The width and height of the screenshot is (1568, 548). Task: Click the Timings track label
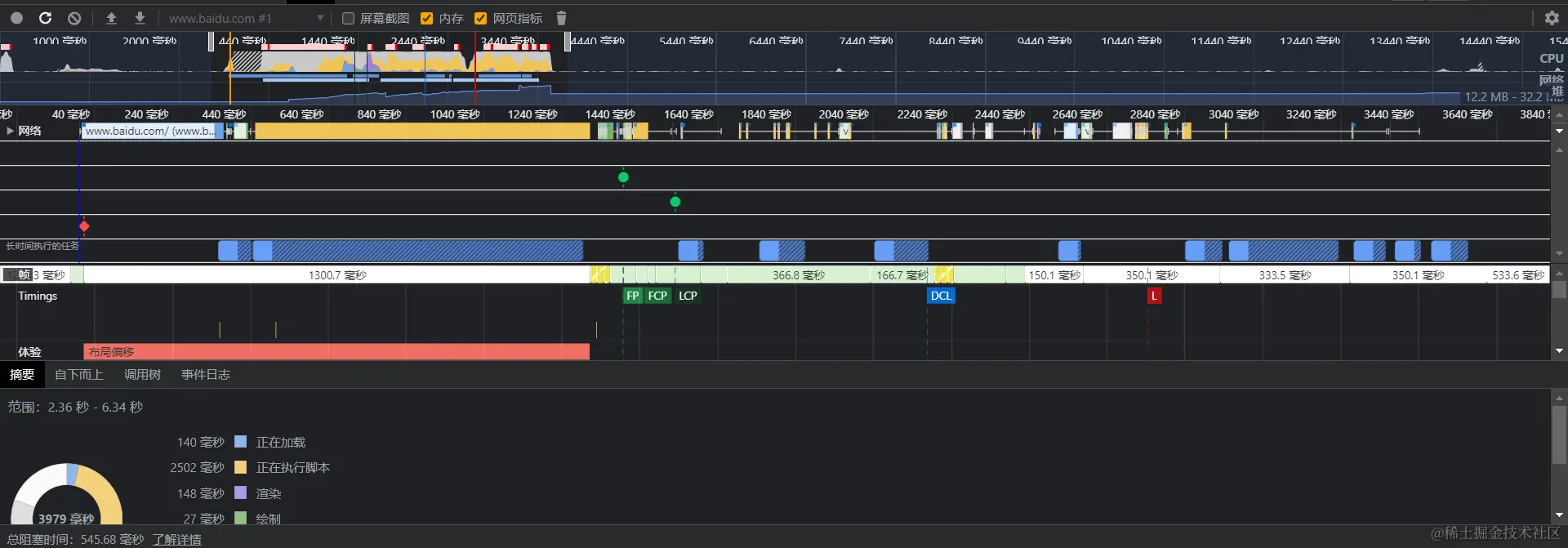[x=38, y=296]
